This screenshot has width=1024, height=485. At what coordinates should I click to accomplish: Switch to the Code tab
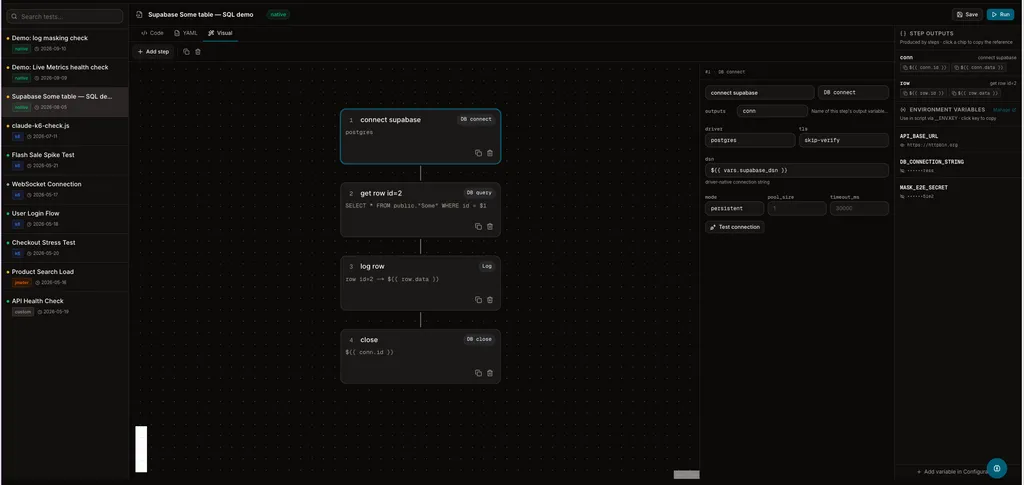[x=152, y=33]
